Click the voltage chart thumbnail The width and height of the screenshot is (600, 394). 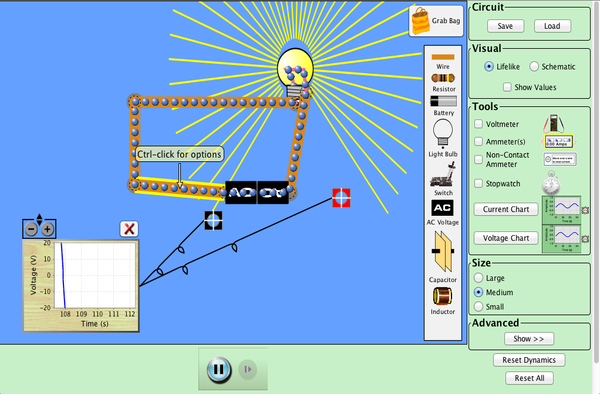click(562, 239)
